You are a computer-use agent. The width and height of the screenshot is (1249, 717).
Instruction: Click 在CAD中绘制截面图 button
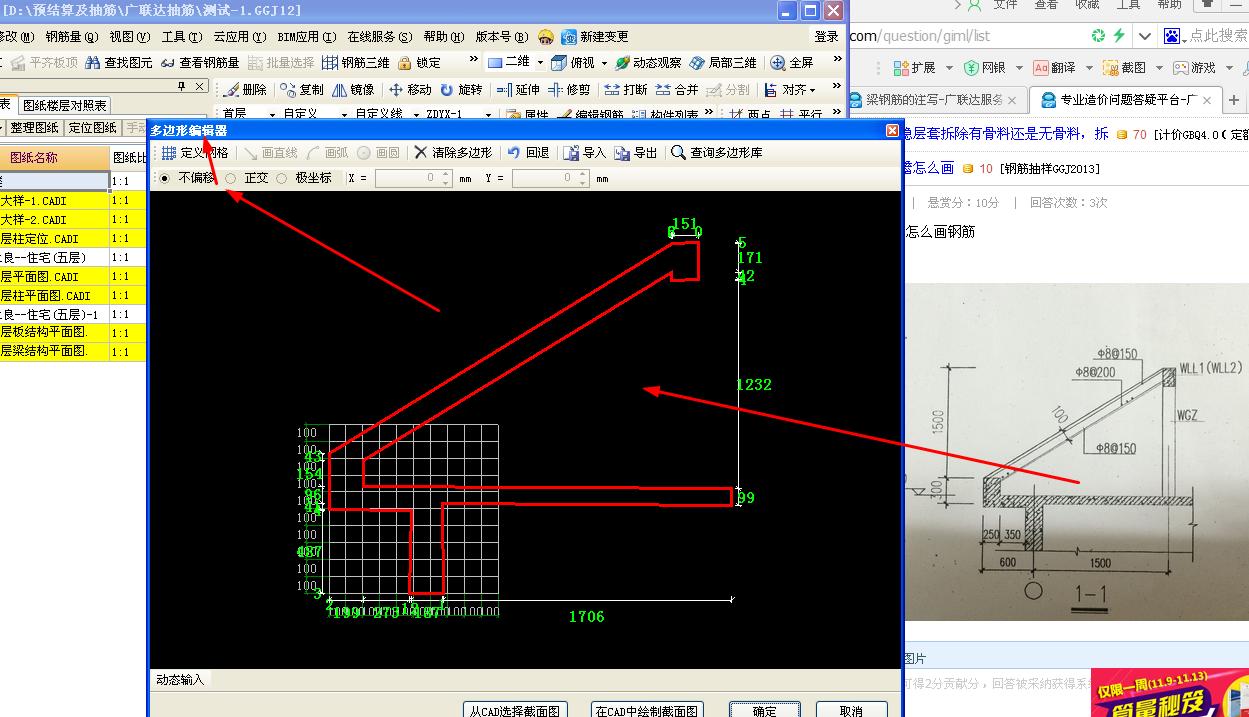click(647, 709)
